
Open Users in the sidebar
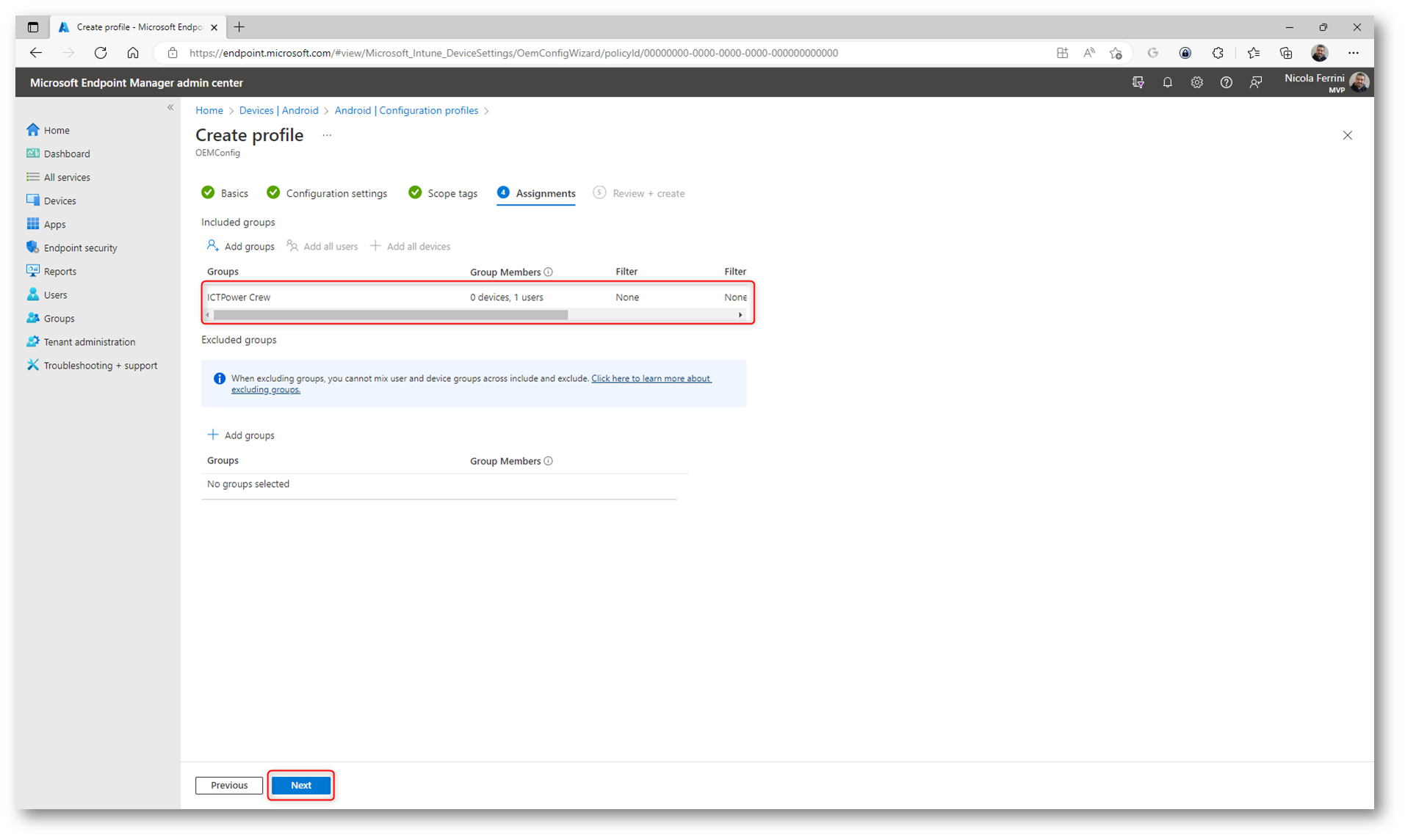click(47, 294)
